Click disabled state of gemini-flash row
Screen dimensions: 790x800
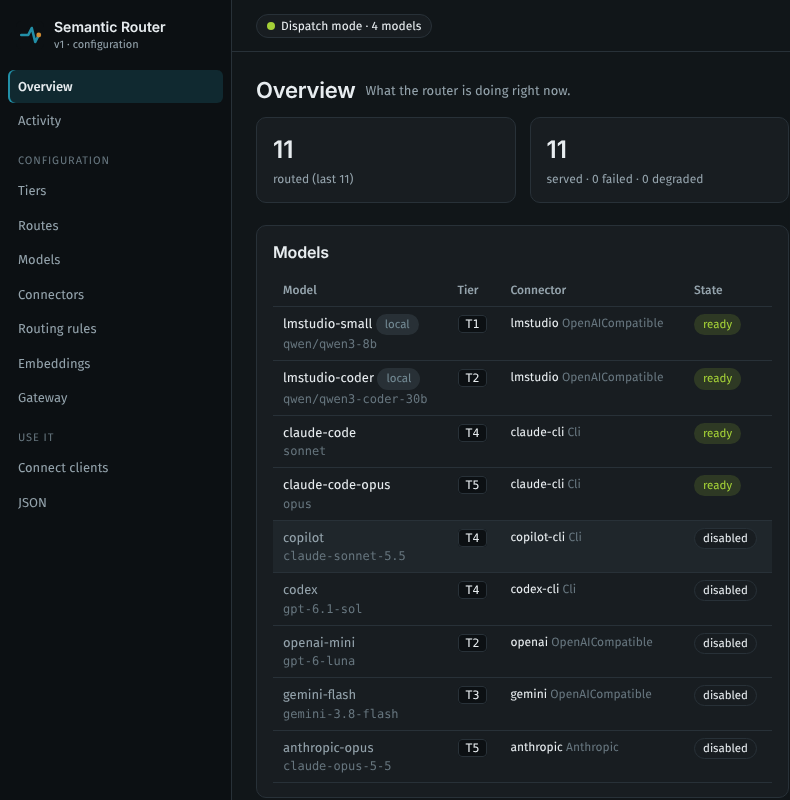725,695
